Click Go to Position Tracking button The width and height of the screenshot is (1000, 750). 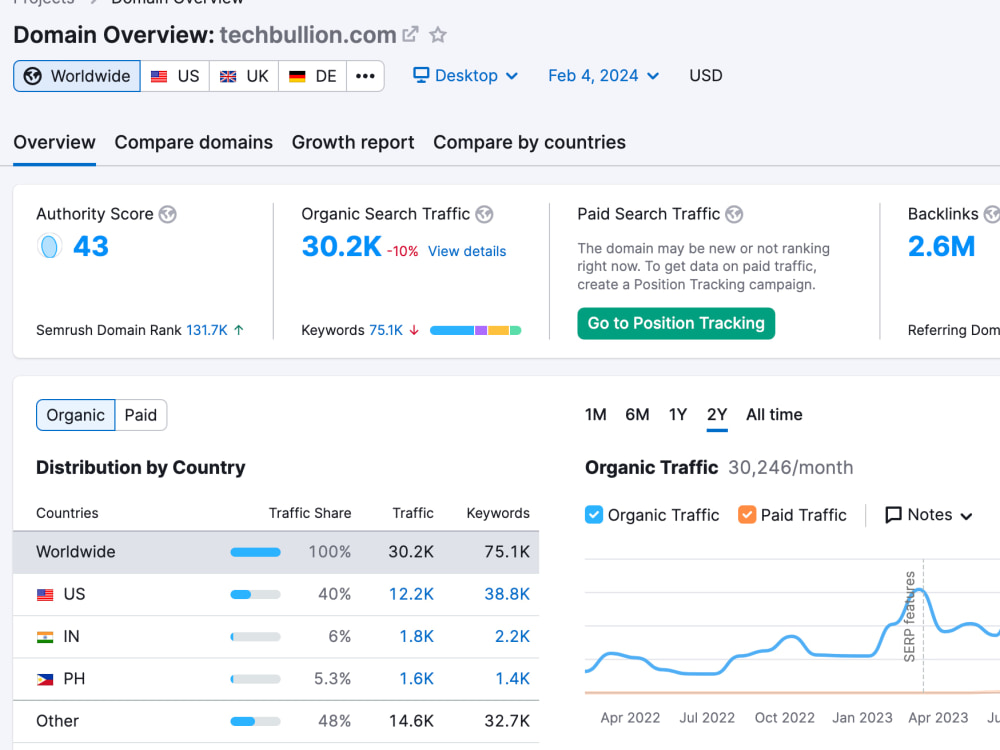676,323
